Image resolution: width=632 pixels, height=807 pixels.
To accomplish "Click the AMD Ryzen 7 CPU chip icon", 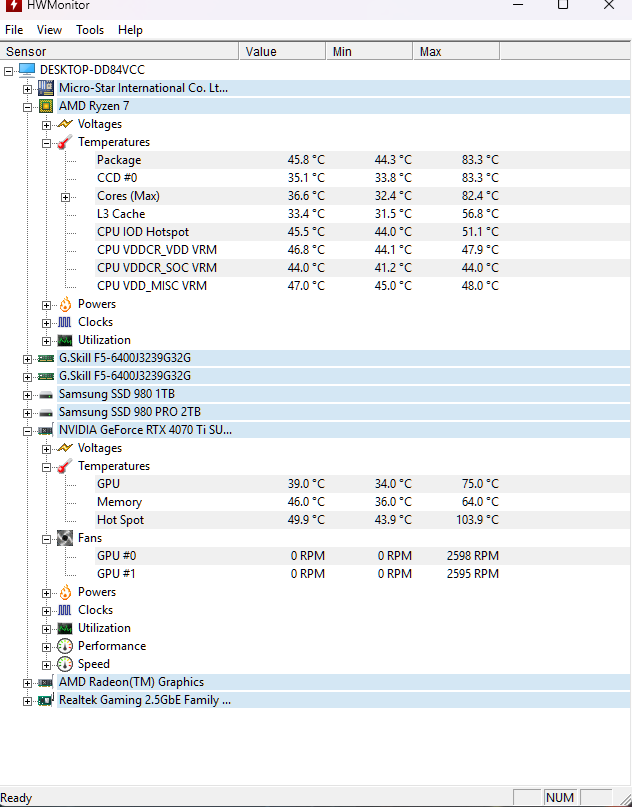I will pyautogui.click(x=46, y=106).
